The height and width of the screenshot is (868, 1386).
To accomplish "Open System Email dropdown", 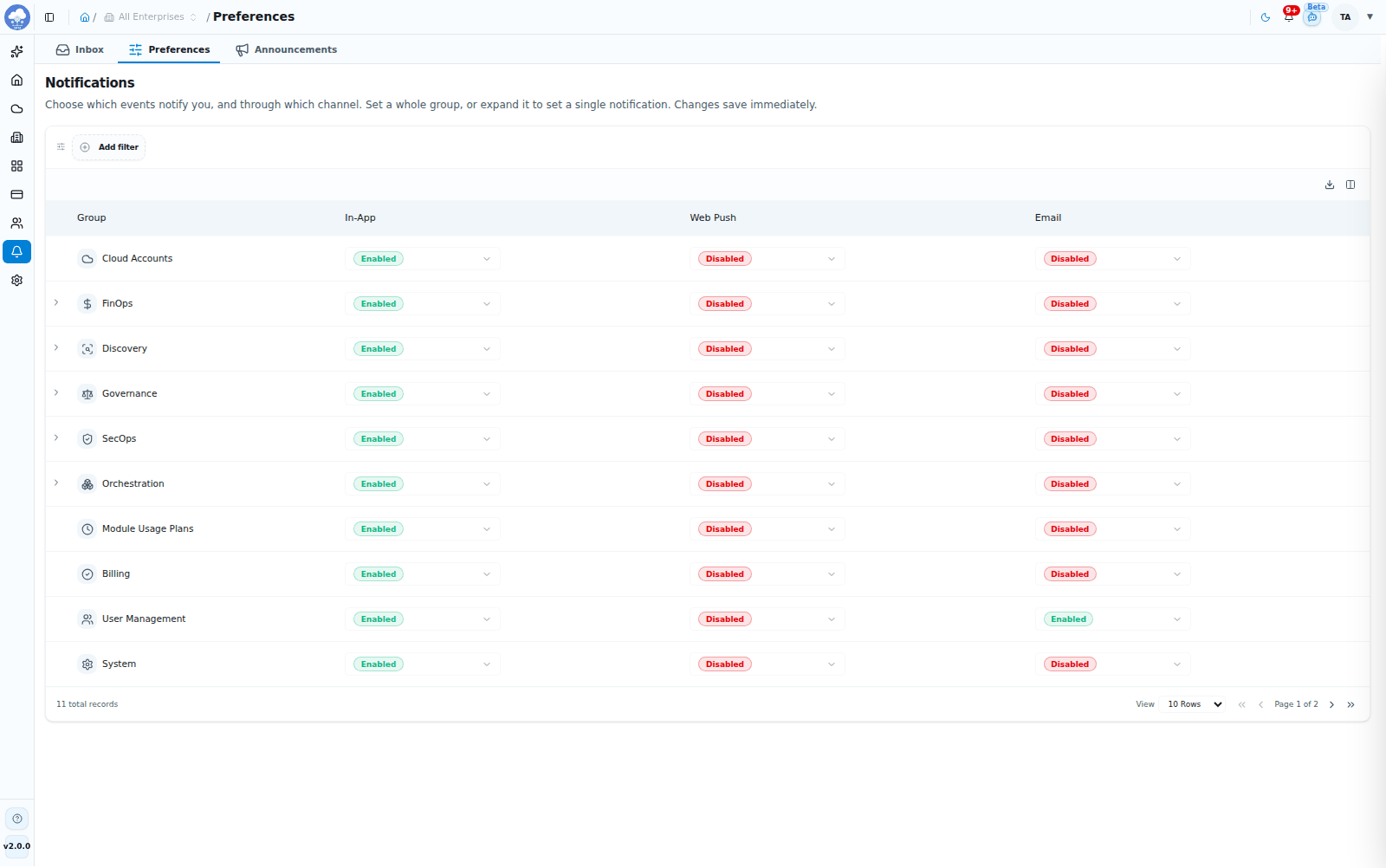I will click(1112, 664).
